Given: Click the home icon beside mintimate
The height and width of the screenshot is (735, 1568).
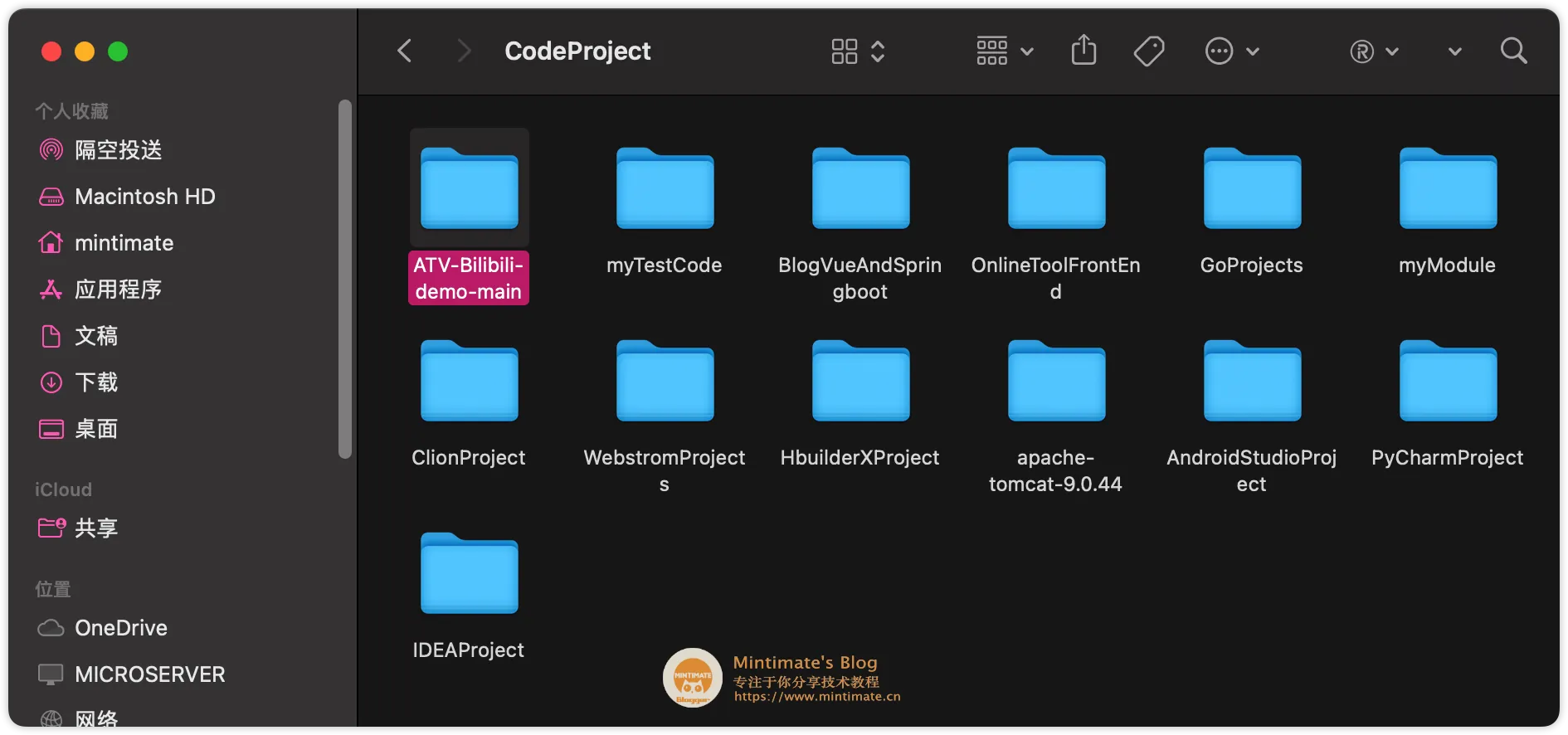Looking at the screenshot, I should click(x=51, y=242).
